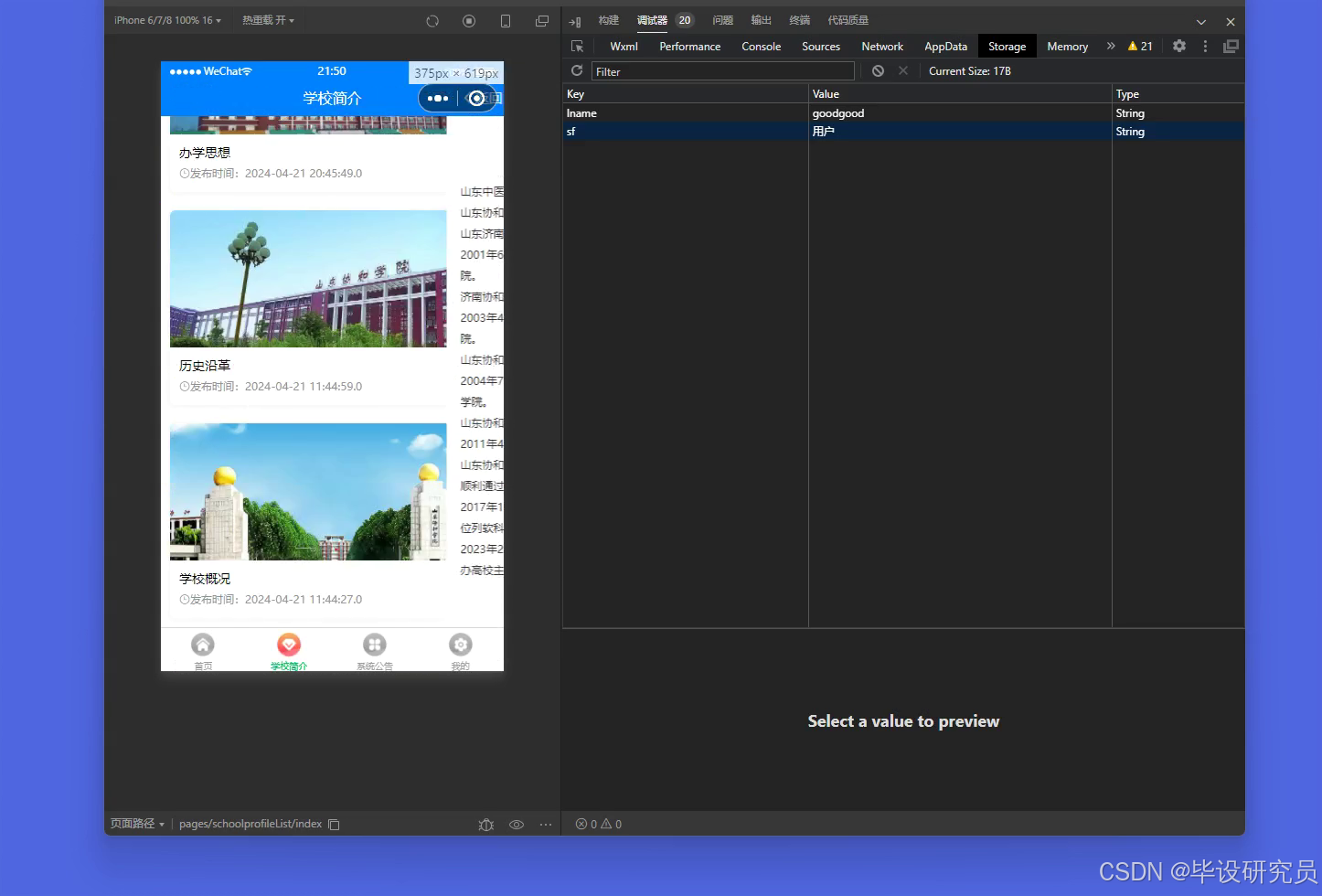Sort by the Value column header
This screenshot has width=1322, height=896.
tap(960, 94)
